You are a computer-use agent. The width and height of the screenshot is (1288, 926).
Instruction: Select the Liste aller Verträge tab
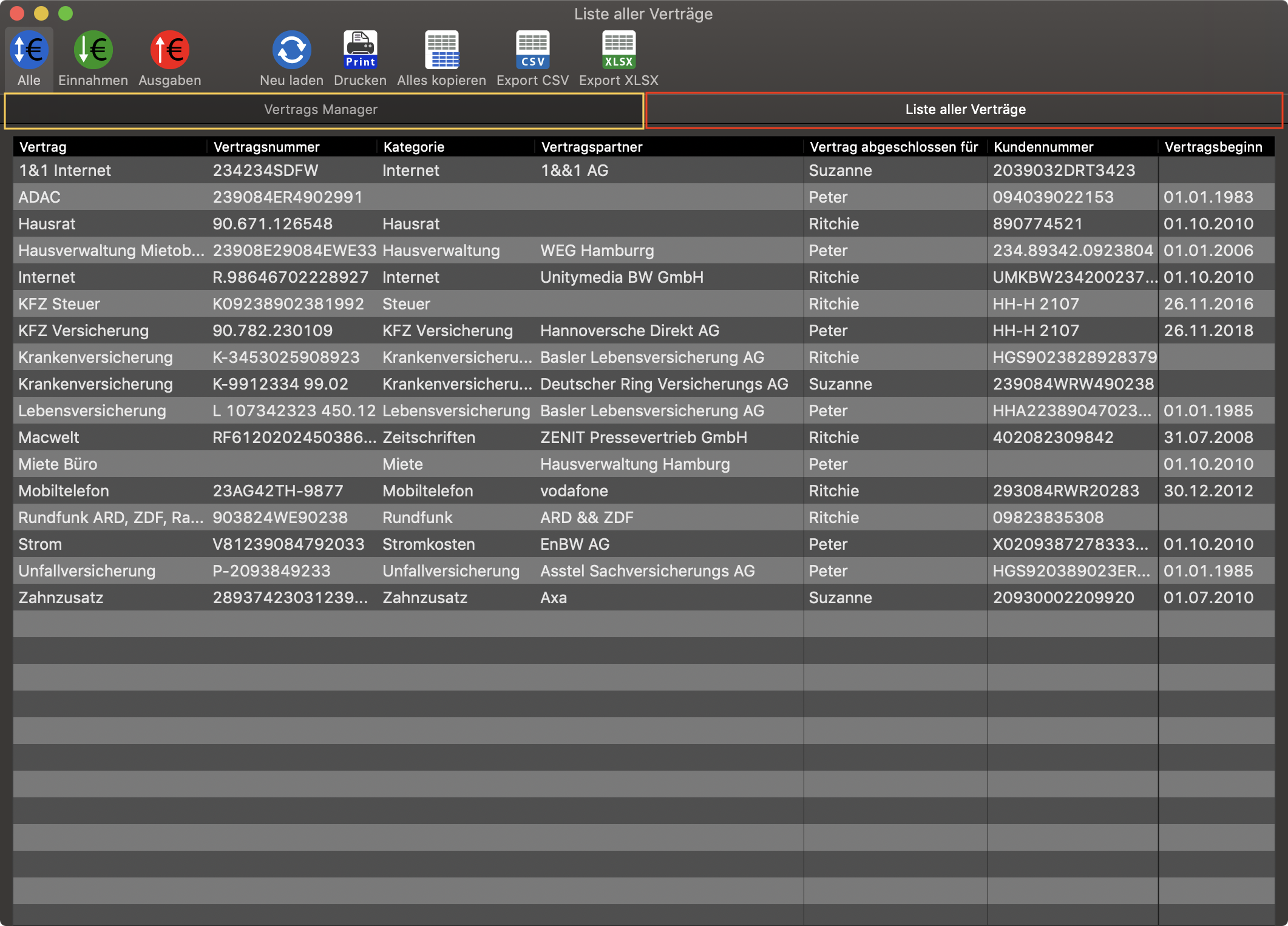(964, 110)
